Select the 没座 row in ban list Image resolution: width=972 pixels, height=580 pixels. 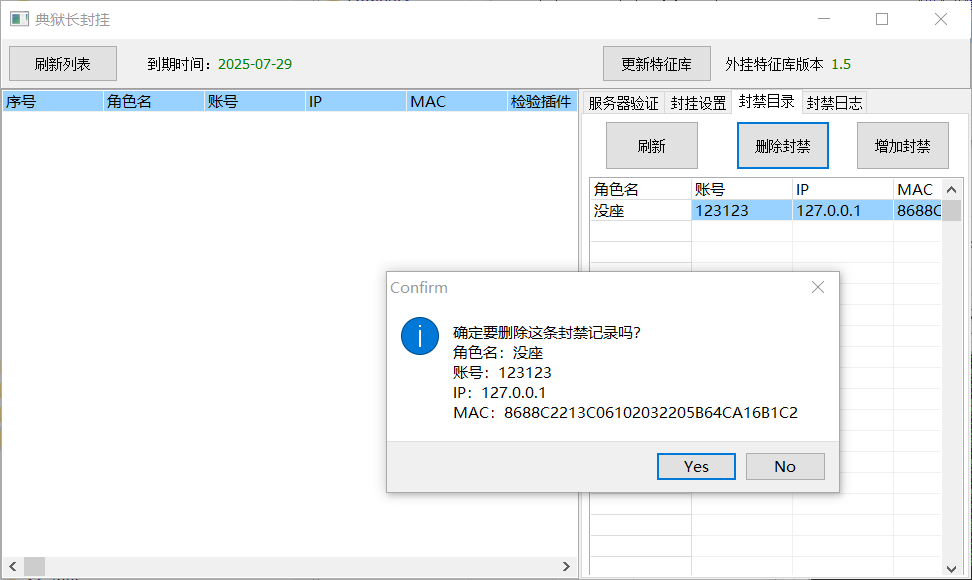[639, 211]
